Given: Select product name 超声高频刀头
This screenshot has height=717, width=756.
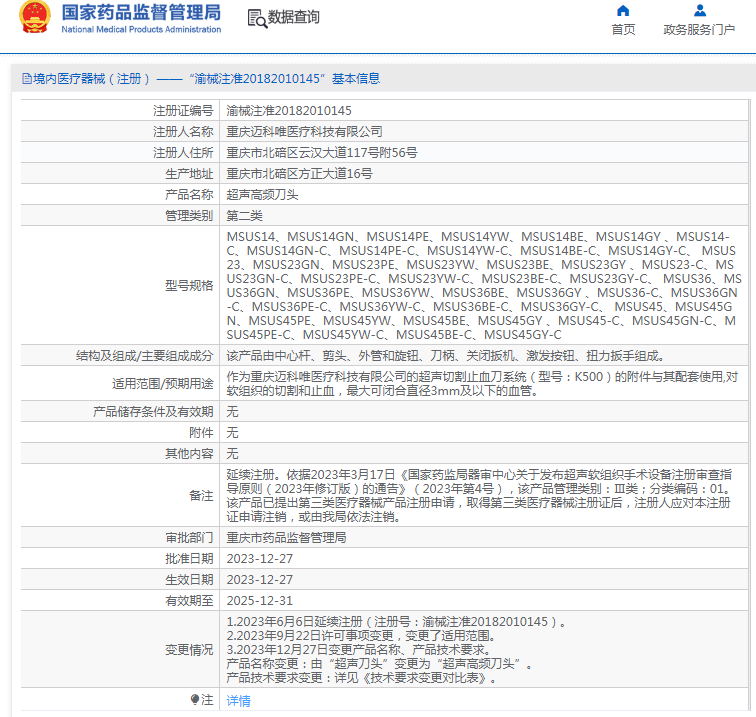Looking at the screenshot, I should [262, 195].
